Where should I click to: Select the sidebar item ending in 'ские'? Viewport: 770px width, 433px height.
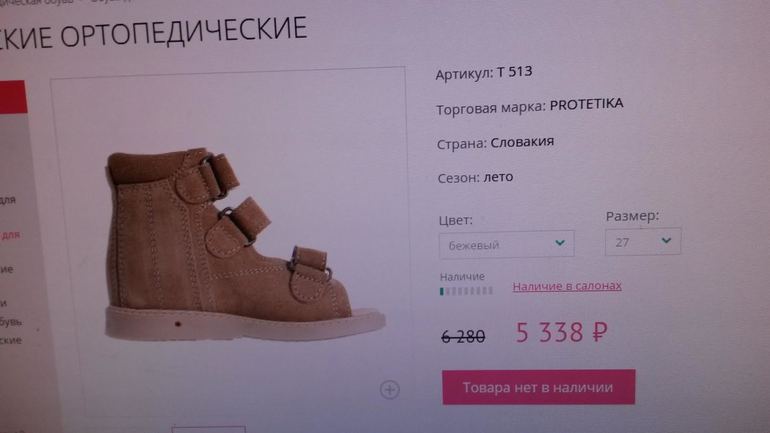[11, 340]
